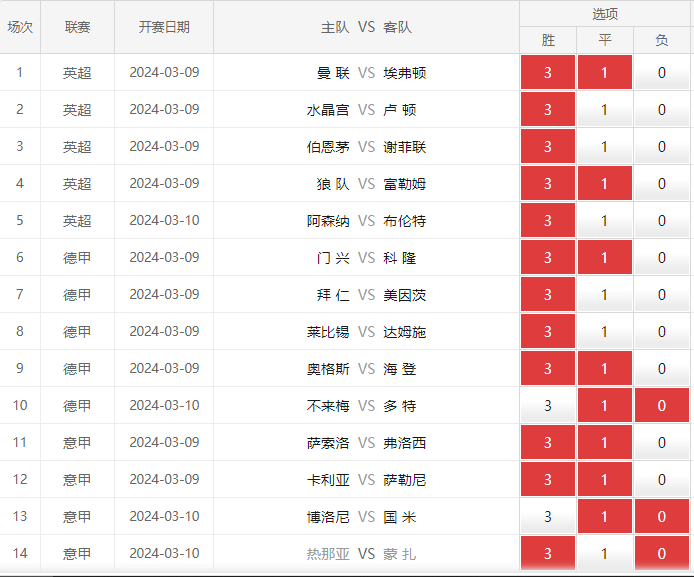
Task: Click the match text 曼联 VS 埃弗顿
Action: click(x=371, y=73)
